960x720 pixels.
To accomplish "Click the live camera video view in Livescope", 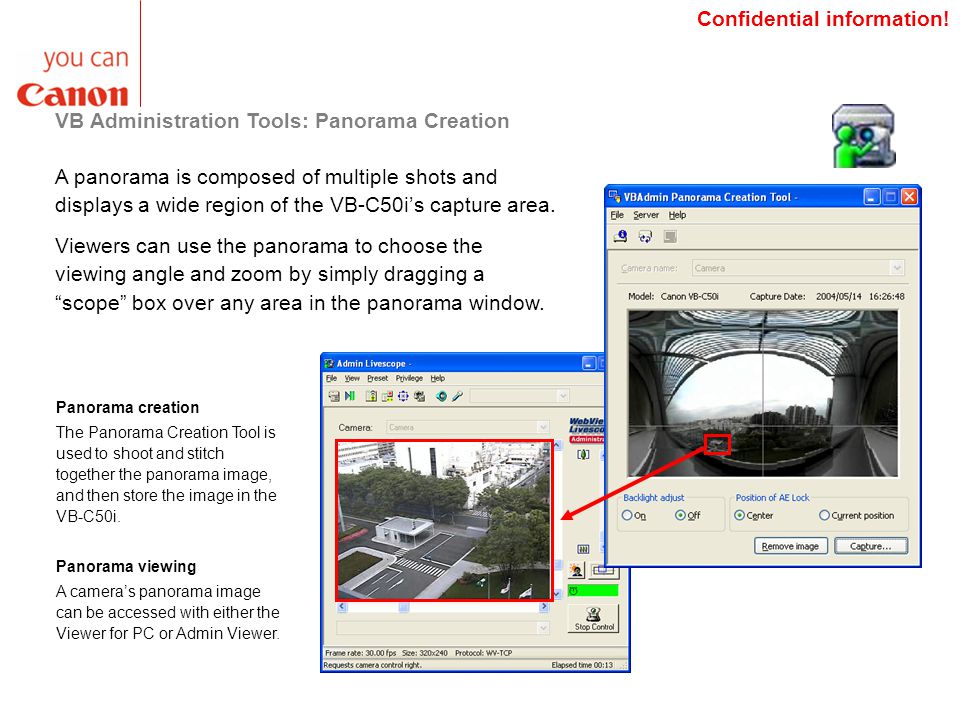I will (444, 520).
